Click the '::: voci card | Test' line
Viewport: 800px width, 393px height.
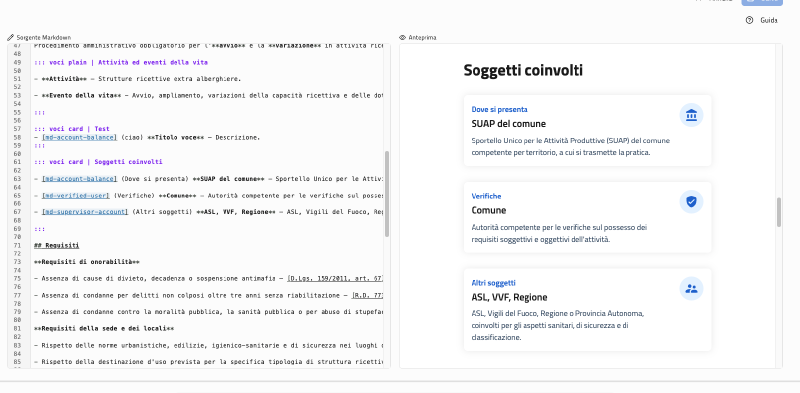coord(72,129)
